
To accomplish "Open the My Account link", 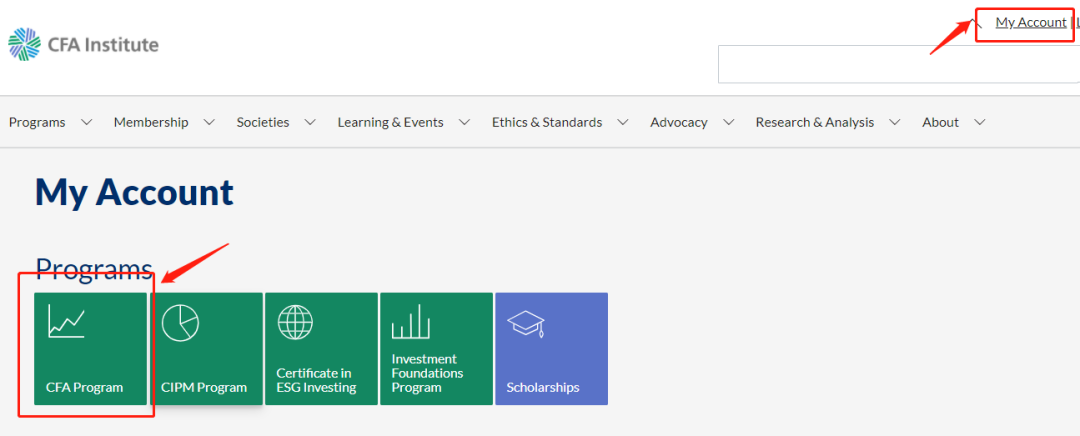I will (x=1030, y=23).
